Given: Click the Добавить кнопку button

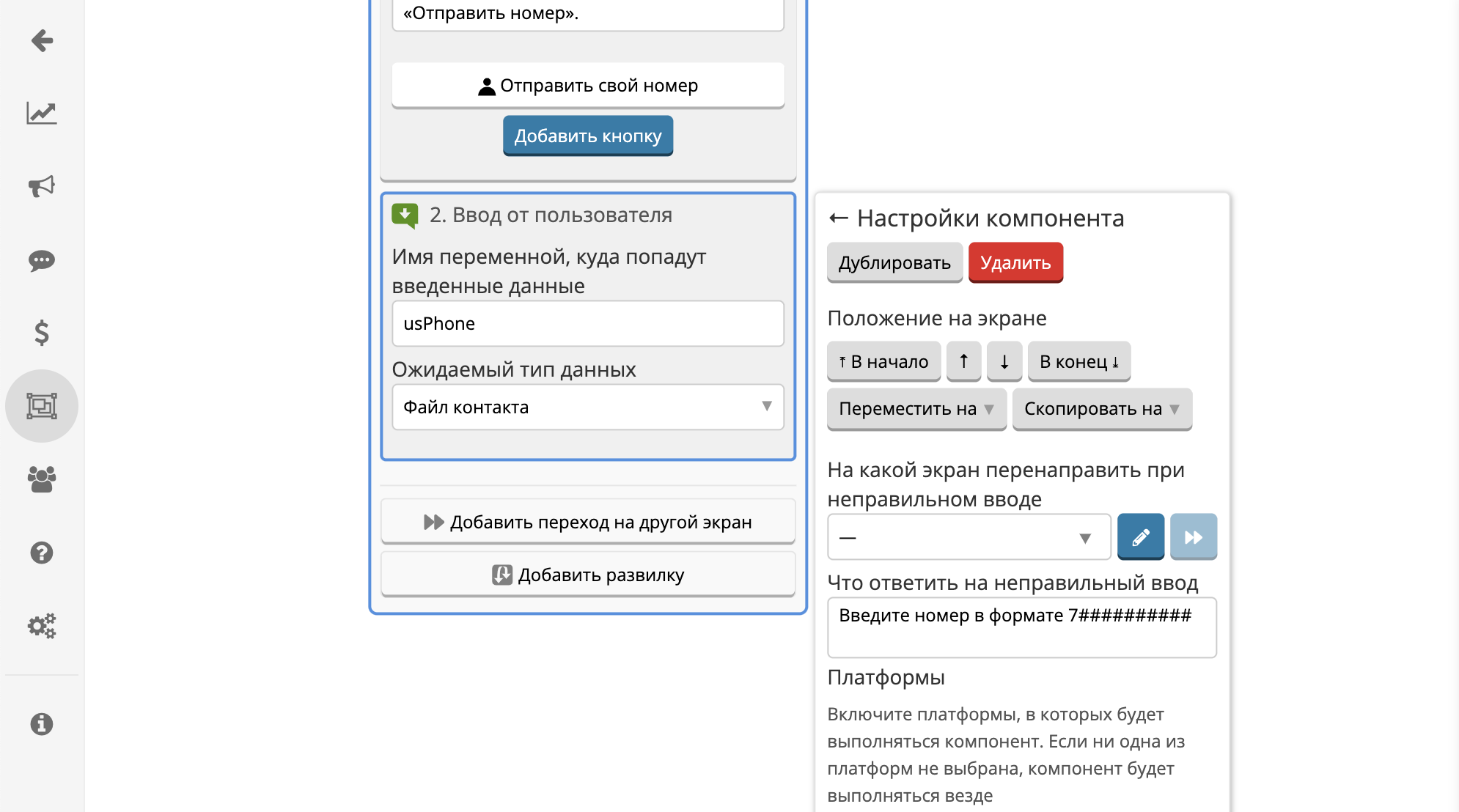Looking at the screenshot, I should click(588, 136).
